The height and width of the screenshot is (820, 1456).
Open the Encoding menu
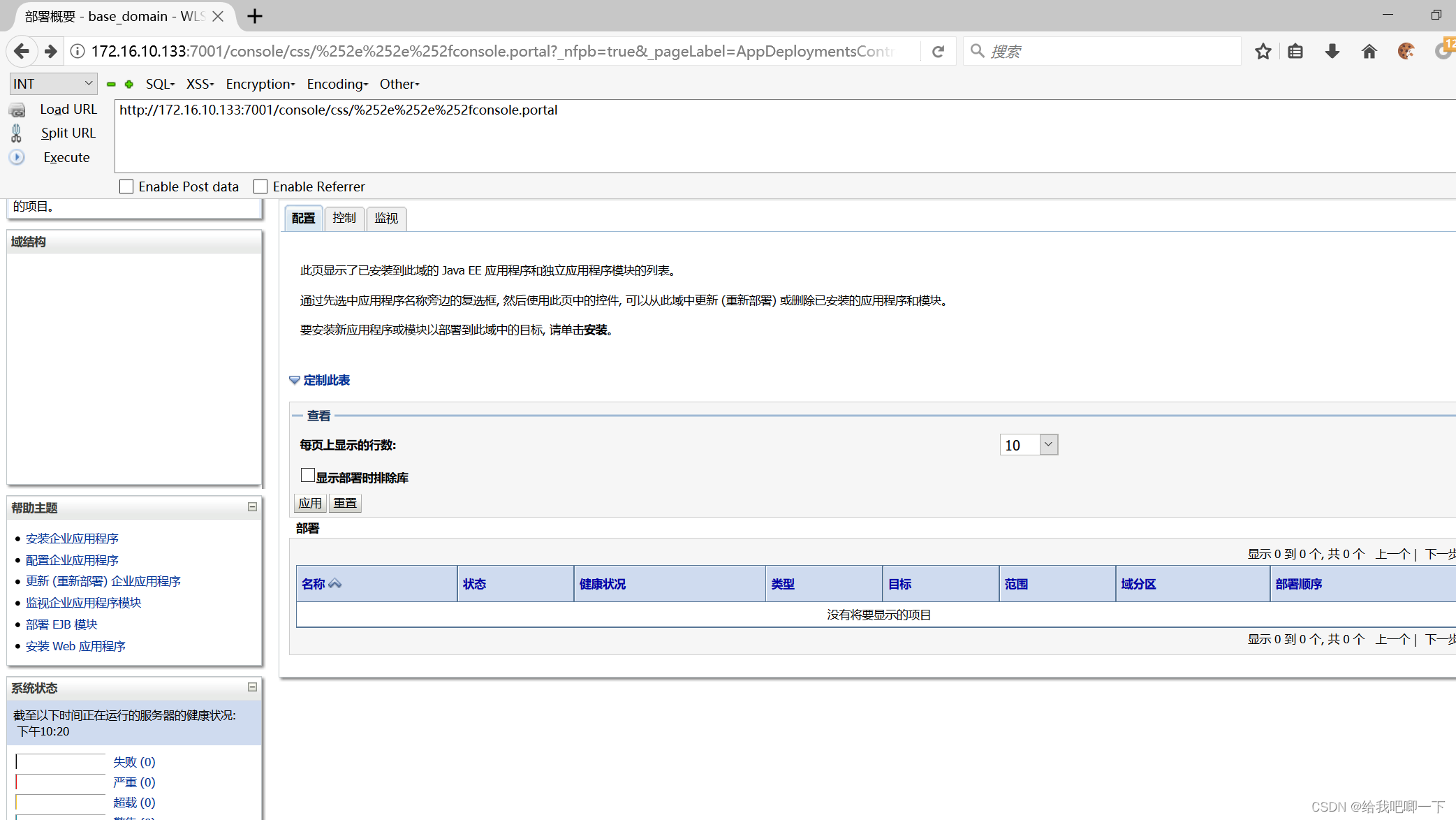(337, 84)
